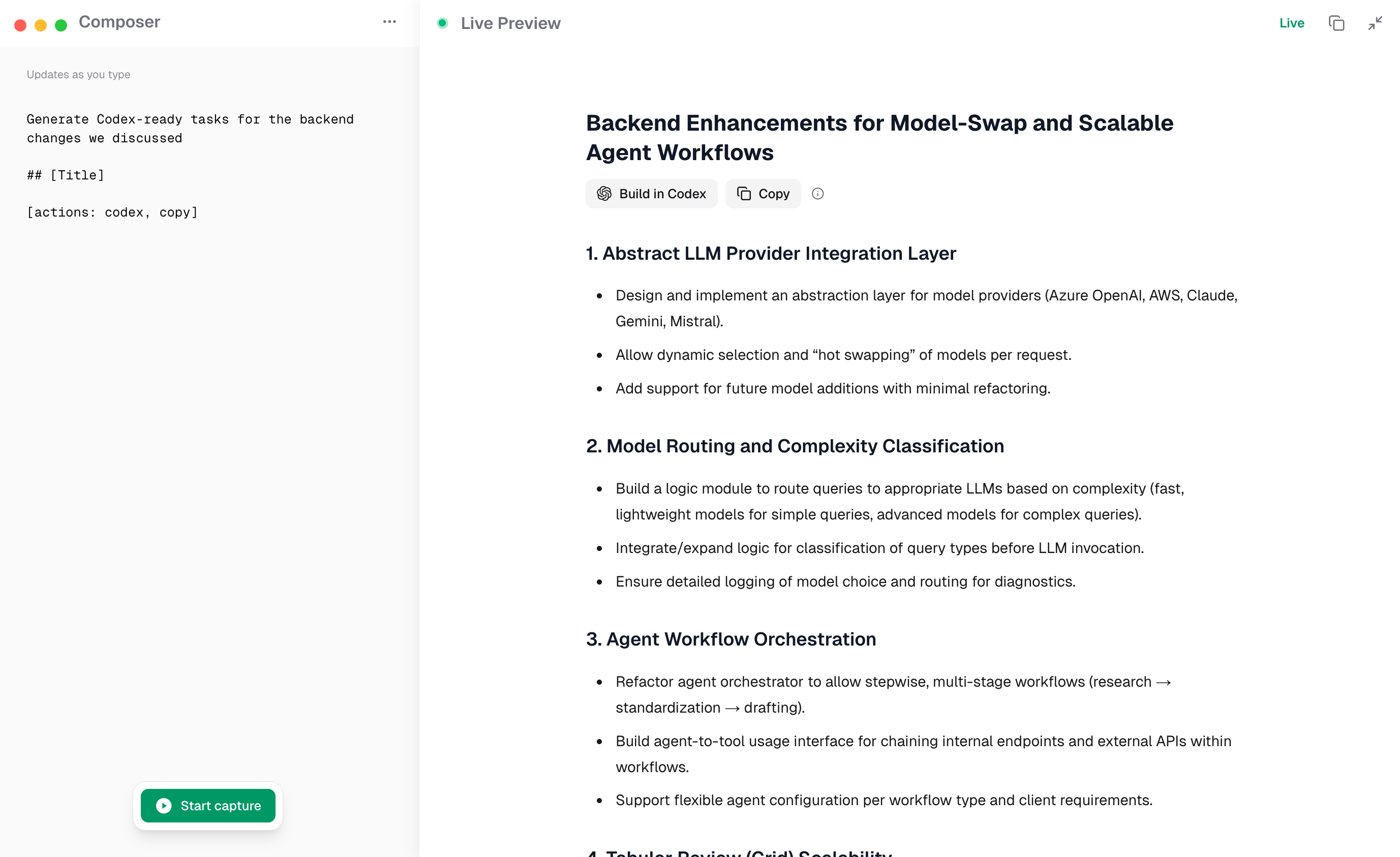Click the 'Backend Enhancements for Model-Swap' main title
Screen dimensions: 1400x857
[x=879, y=138]
